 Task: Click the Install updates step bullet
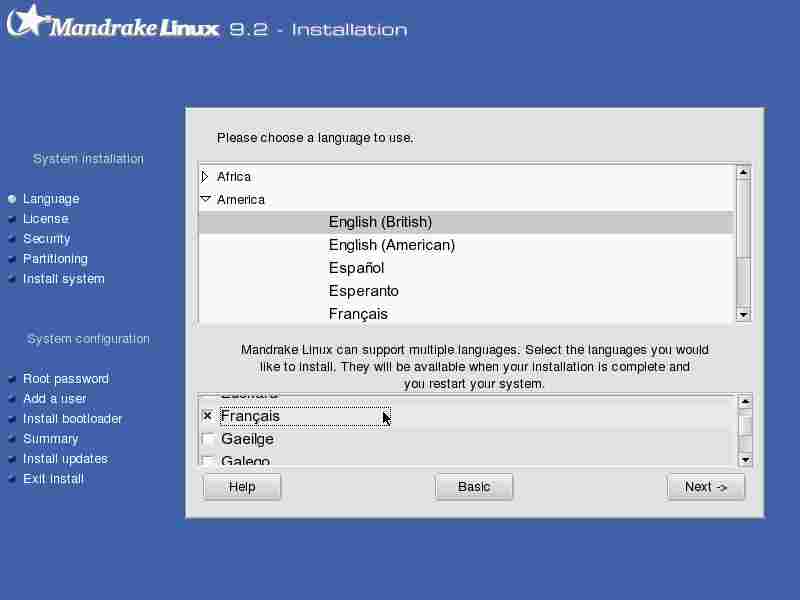pos(12,459)
